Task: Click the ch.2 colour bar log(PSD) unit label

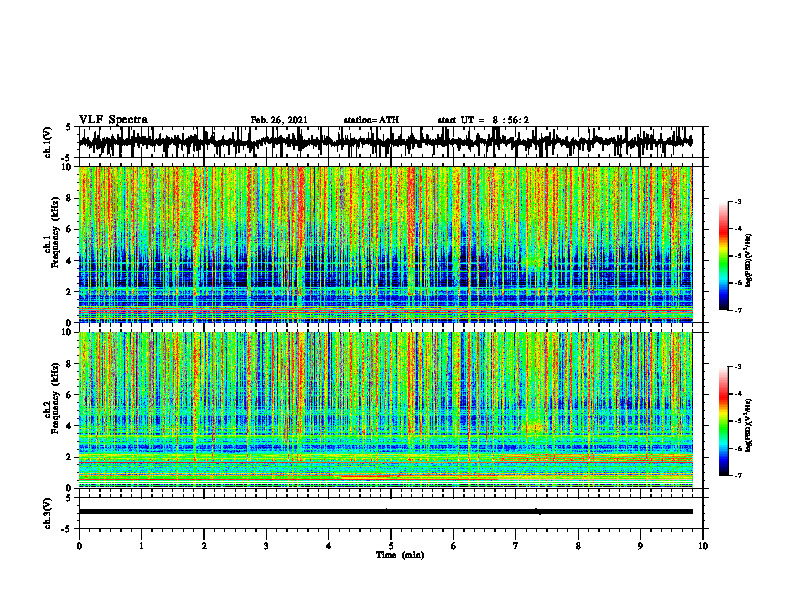Action: 749,424
